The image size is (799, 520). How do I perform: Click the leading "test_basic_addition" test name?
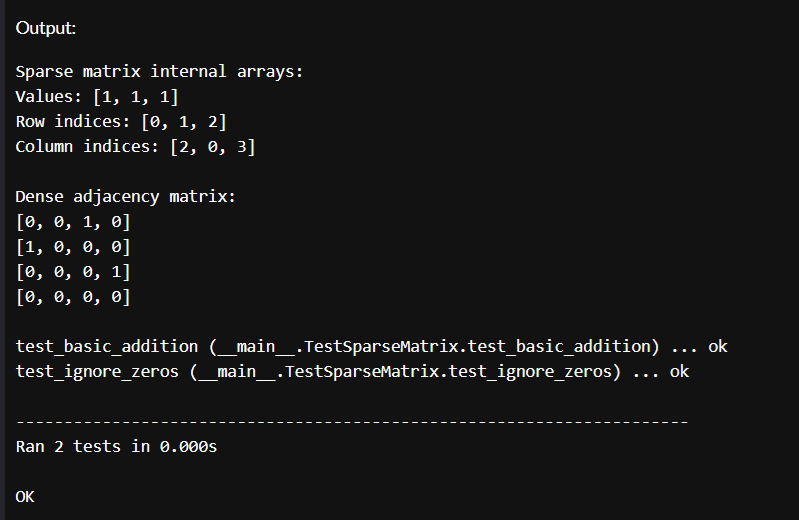pyautogui.click(x=107, y=347)
